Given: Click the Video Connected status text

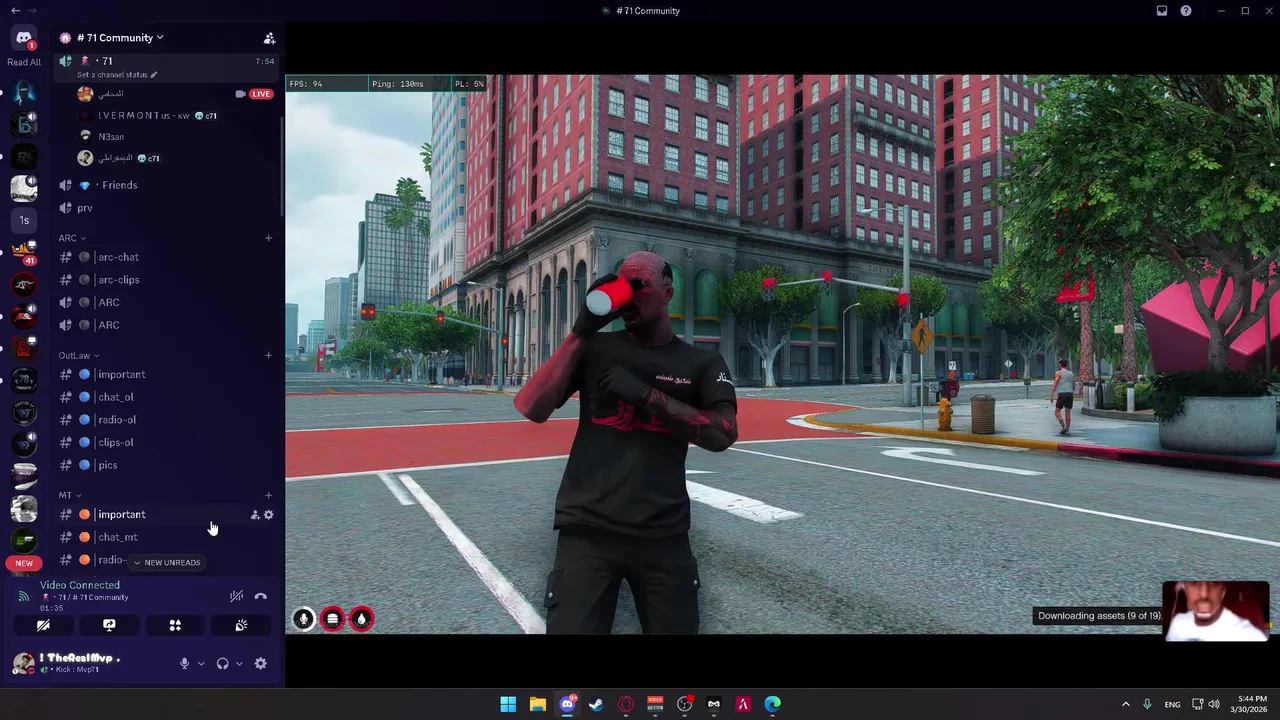Looking at the screenshot, I should pos(80,585).
